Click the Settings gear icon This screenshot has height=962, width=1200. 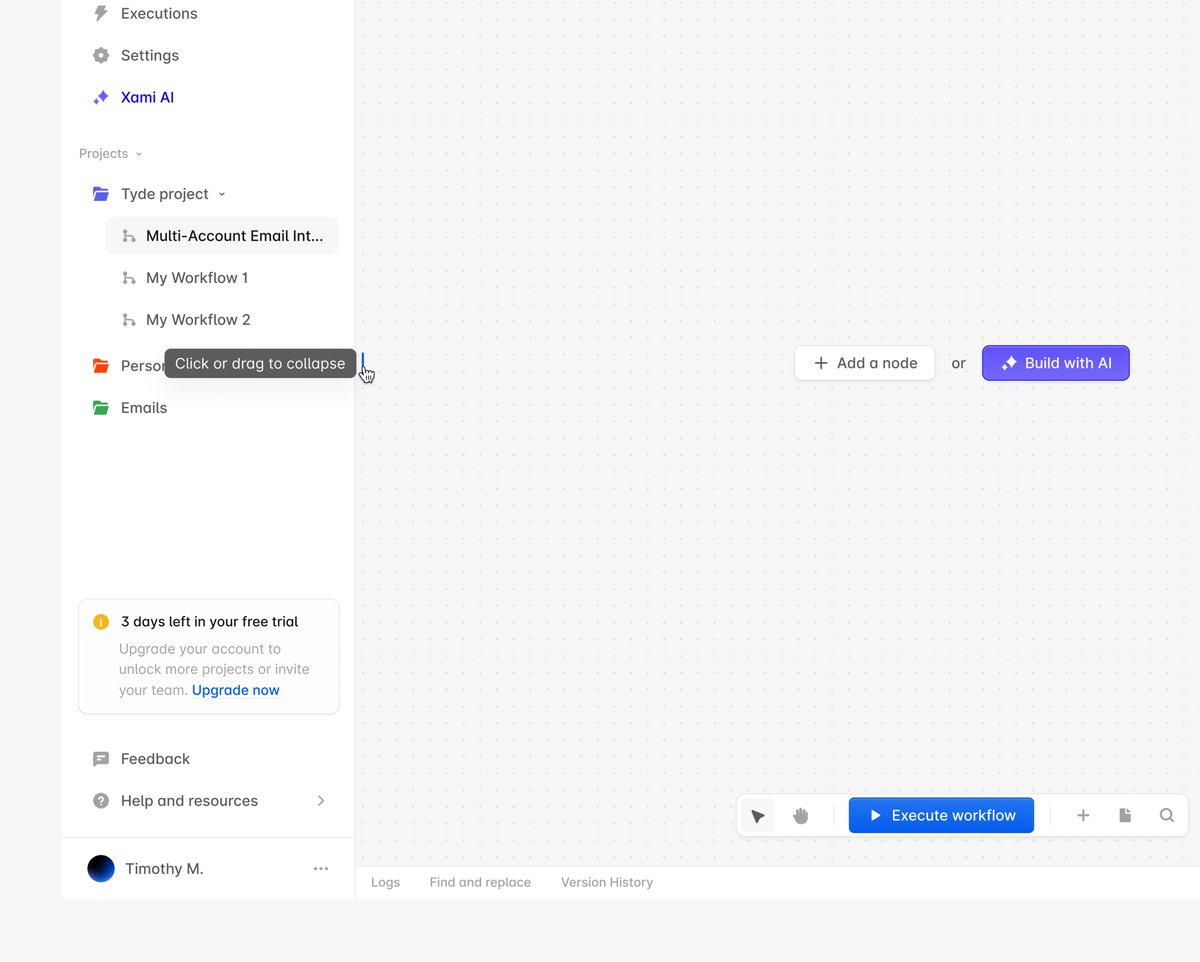click(x=101, y=56)
